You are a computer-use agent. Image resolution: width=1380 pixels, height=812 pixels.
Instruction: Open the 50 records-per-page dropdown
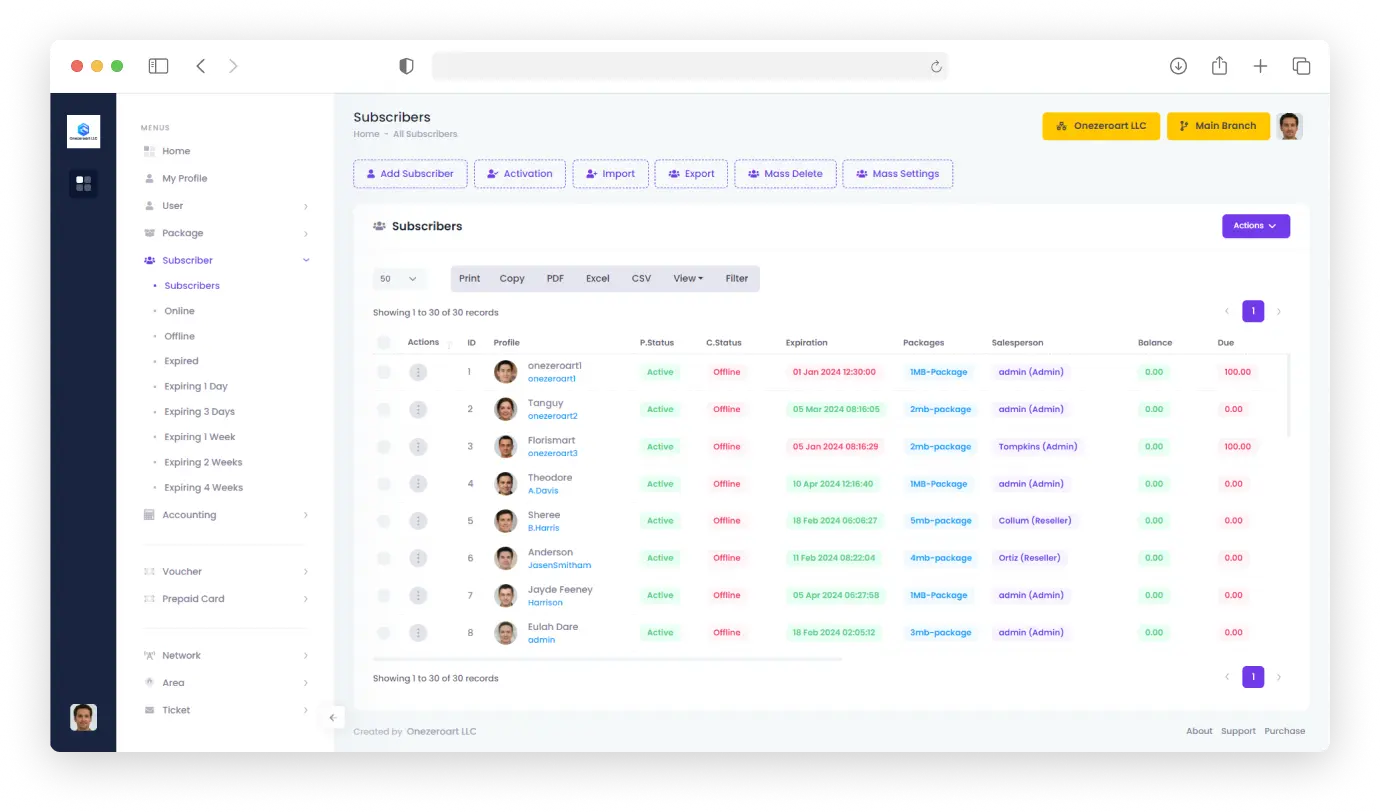[399, 279]
